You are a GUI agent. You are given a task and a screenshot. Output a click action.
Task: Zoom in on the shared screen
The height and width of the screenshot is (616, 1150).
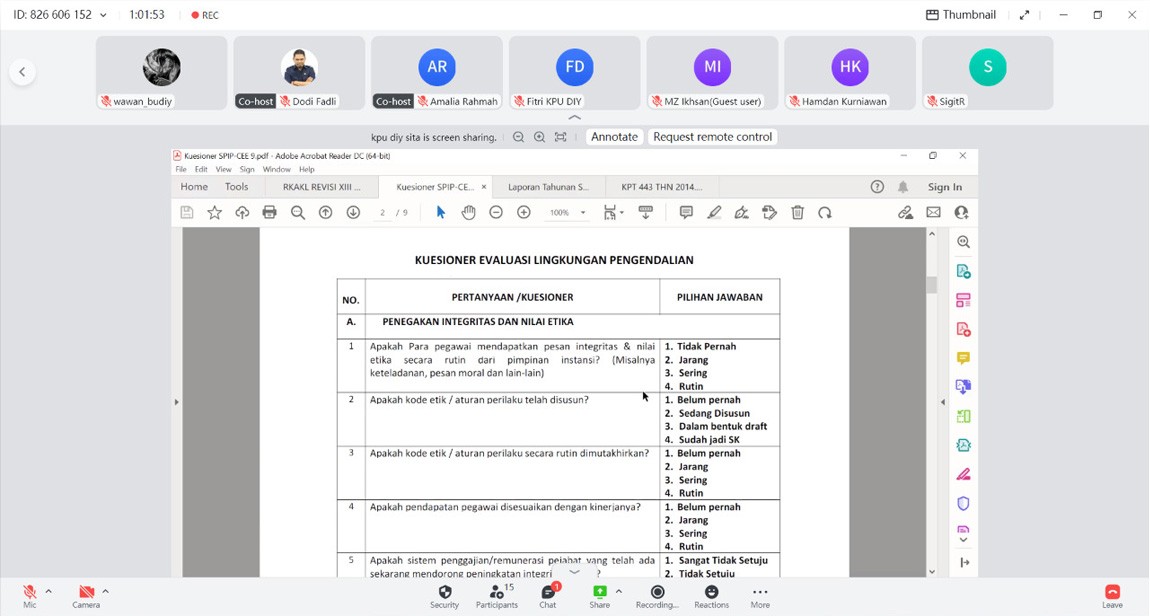coord(539,137)
